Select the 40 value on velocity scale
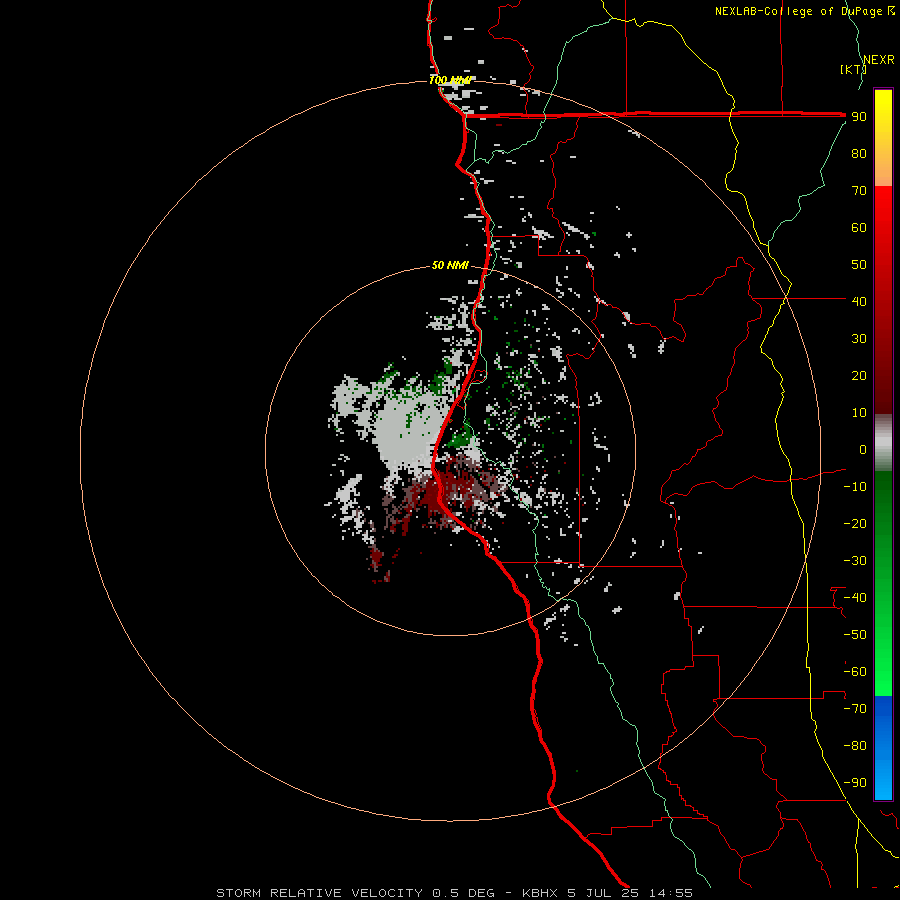This screenshot has height=900, width=900. pyautogui.click(x=859, y=302)
